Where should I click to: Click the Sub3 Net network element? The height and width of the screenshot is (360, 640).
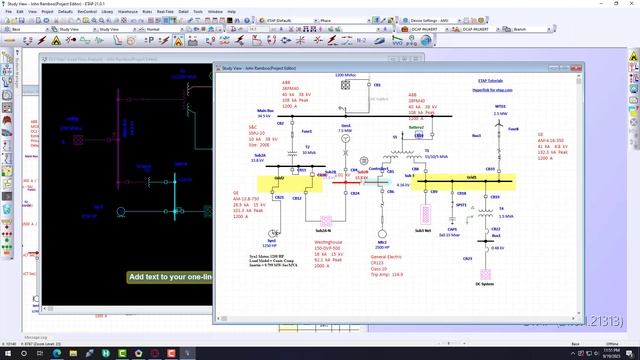pyautogui.click(x=425, y=214)
